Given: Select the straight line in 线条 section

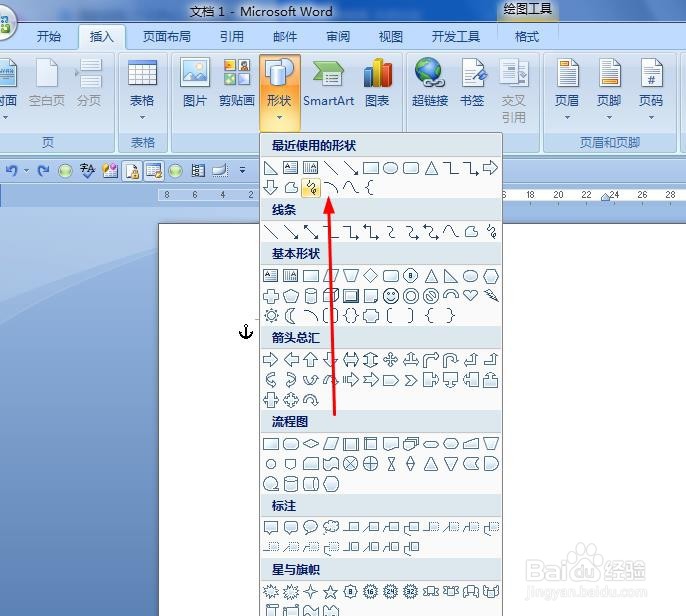Looking at the screenshot, I should 271,231.
